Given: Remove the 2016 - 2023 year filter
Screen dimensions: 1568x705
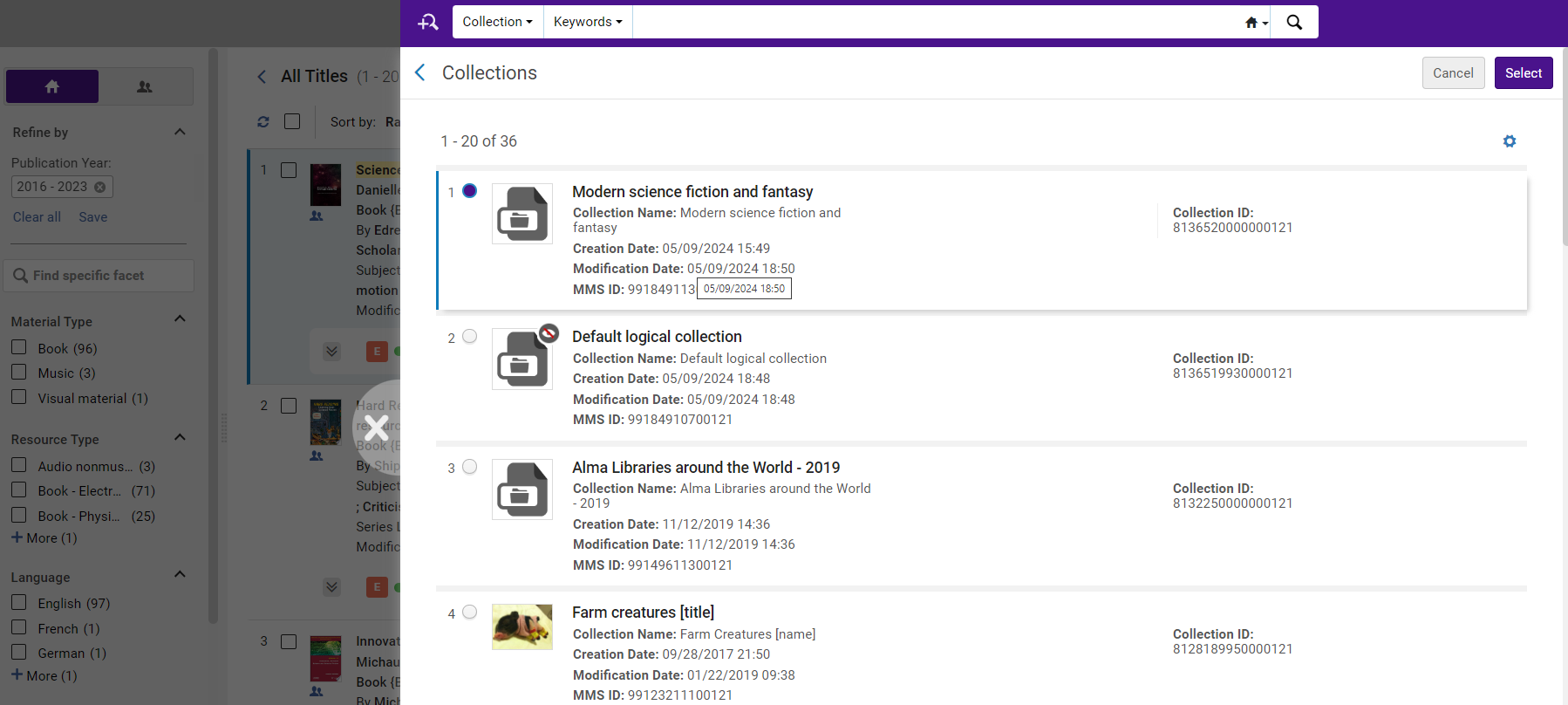Looking at the screenshot, I should pos(100,187).
